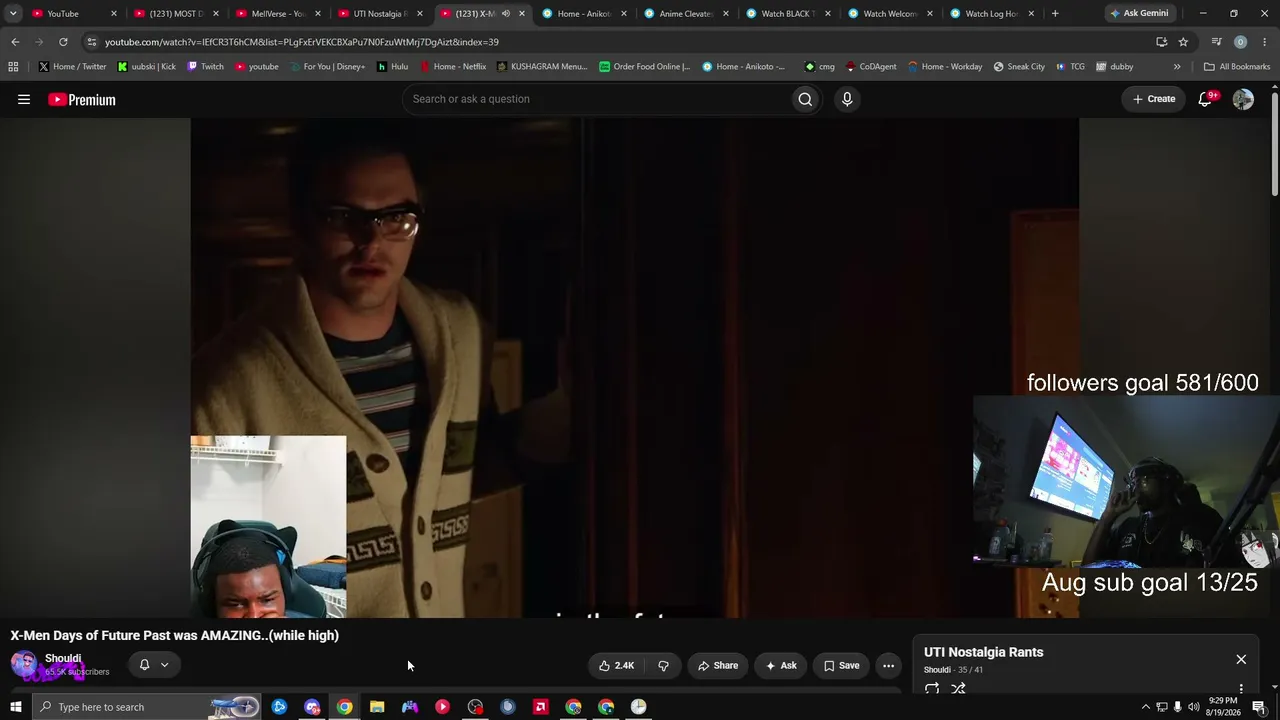Open playlist options three-dot menu
1280x720 pixels.
tap(1241, 688)
